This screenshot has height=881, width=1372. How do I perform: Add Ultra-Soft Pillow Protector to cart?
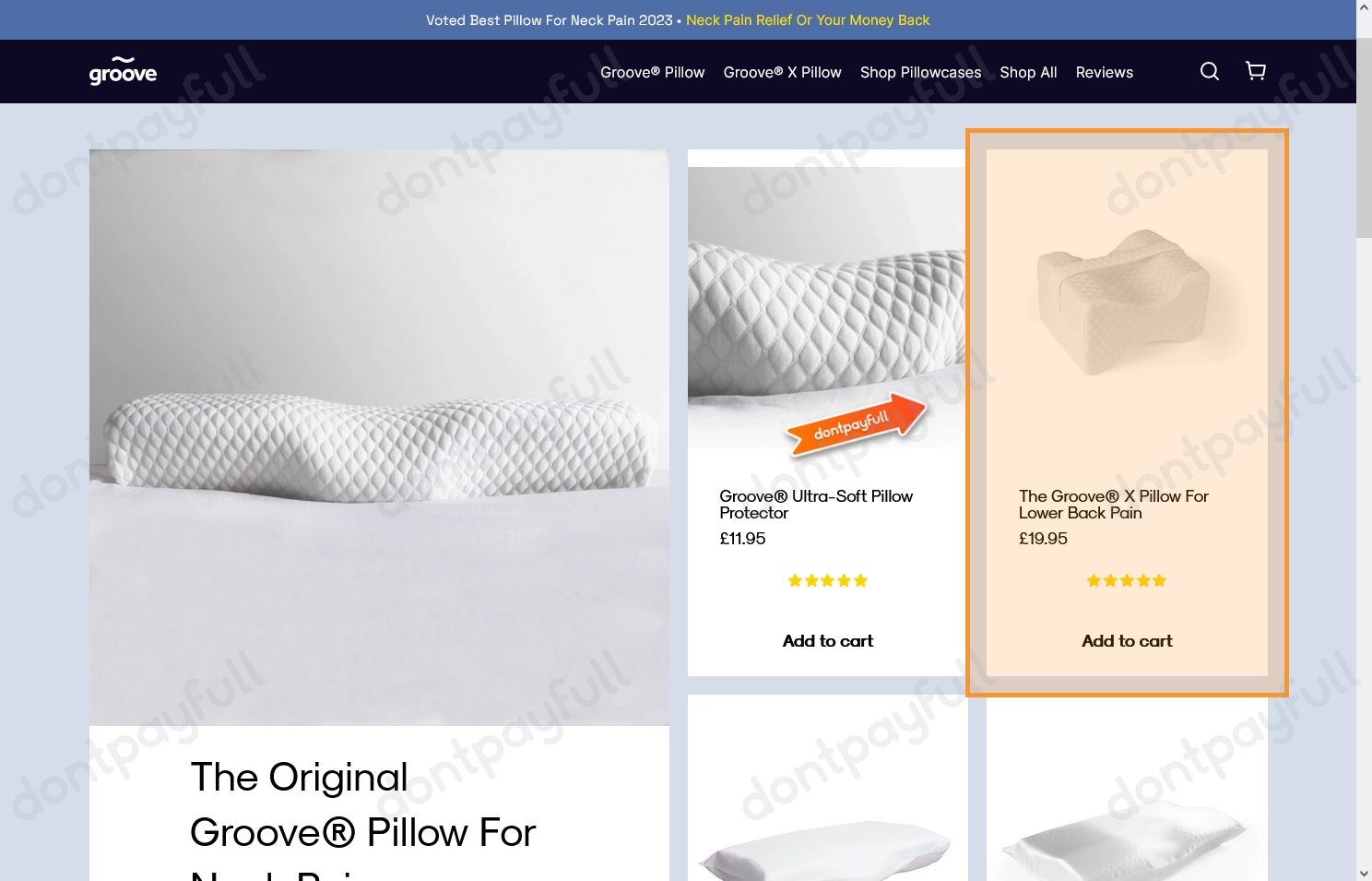(x=828, y=641)
